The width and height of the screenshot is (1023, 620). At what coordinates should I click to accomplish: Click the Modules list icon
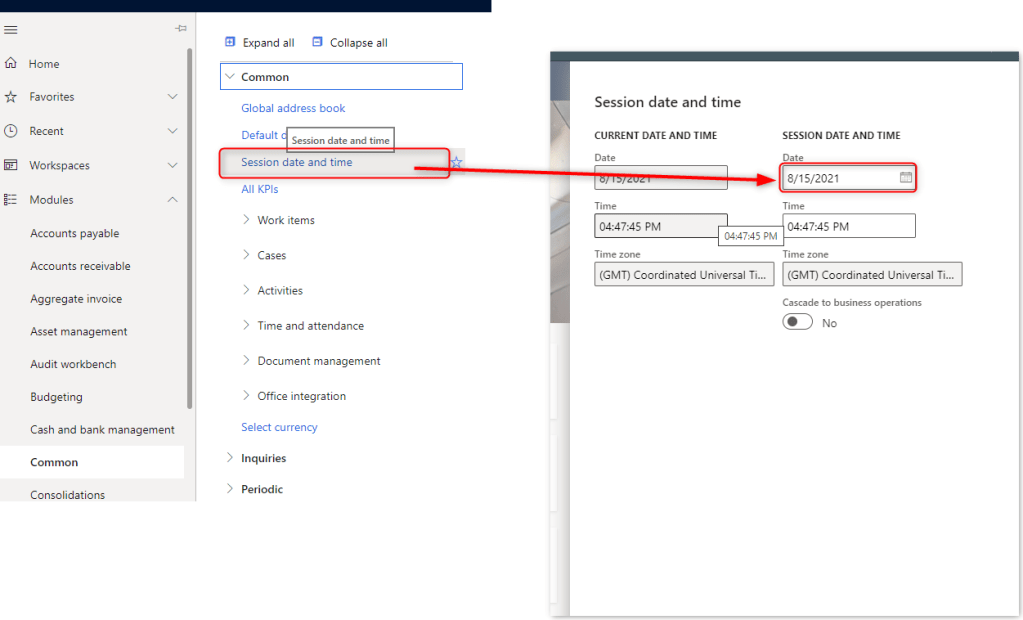(11, 200)
